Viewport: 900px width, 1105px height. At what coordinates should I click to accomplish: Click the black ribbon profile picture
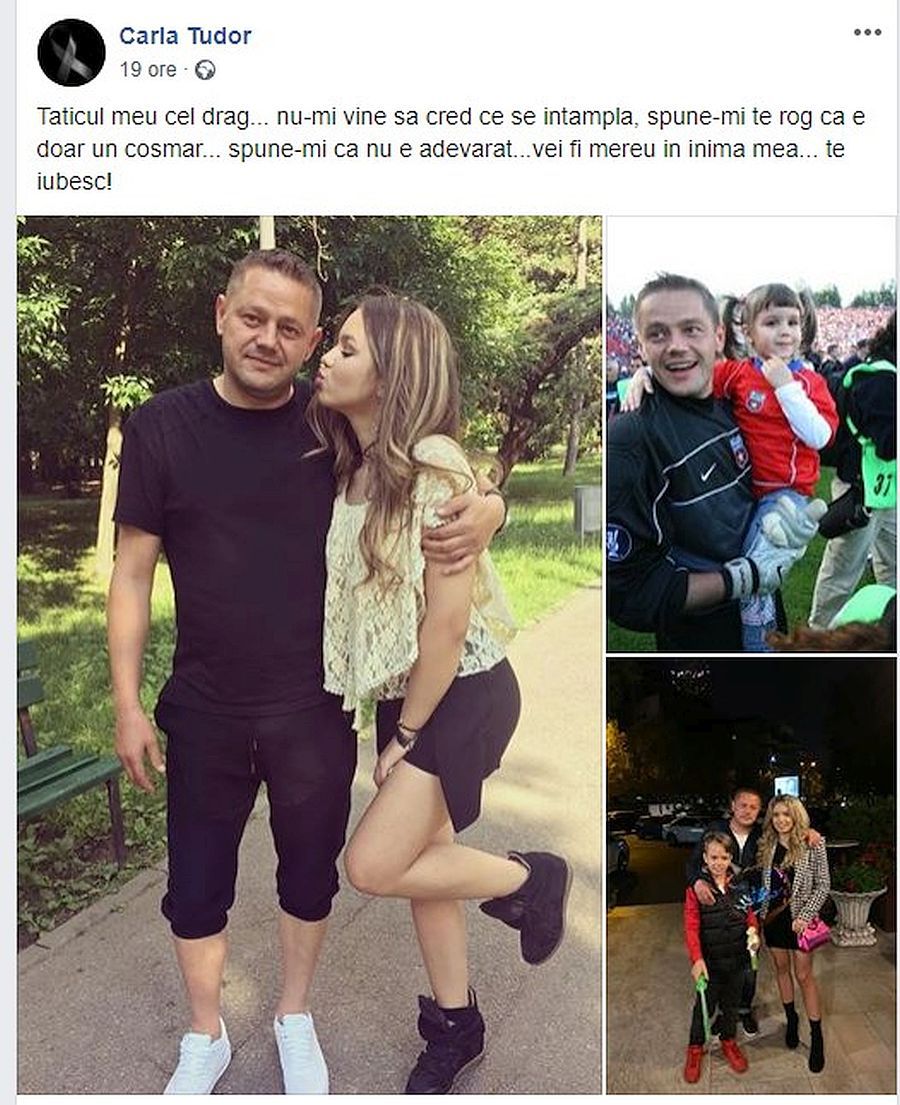pos(71,53)
